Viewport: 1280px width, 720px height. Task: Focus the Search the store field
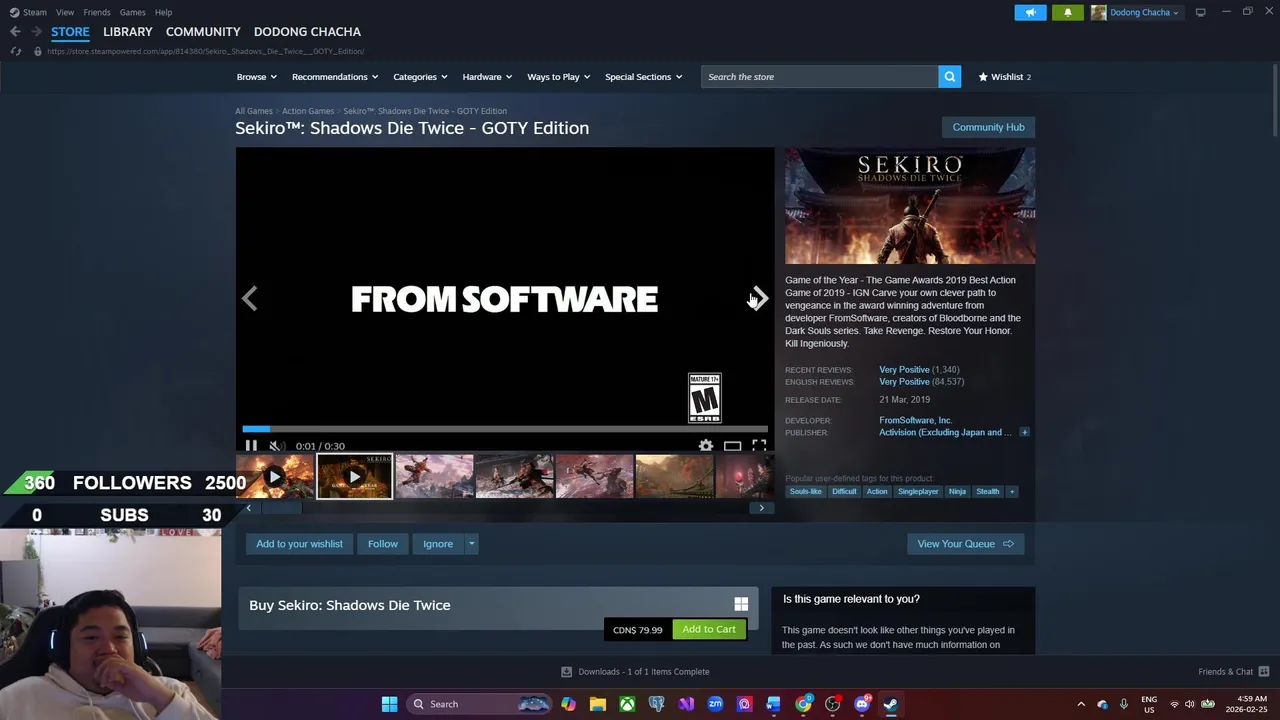click(x=819, y=77)
